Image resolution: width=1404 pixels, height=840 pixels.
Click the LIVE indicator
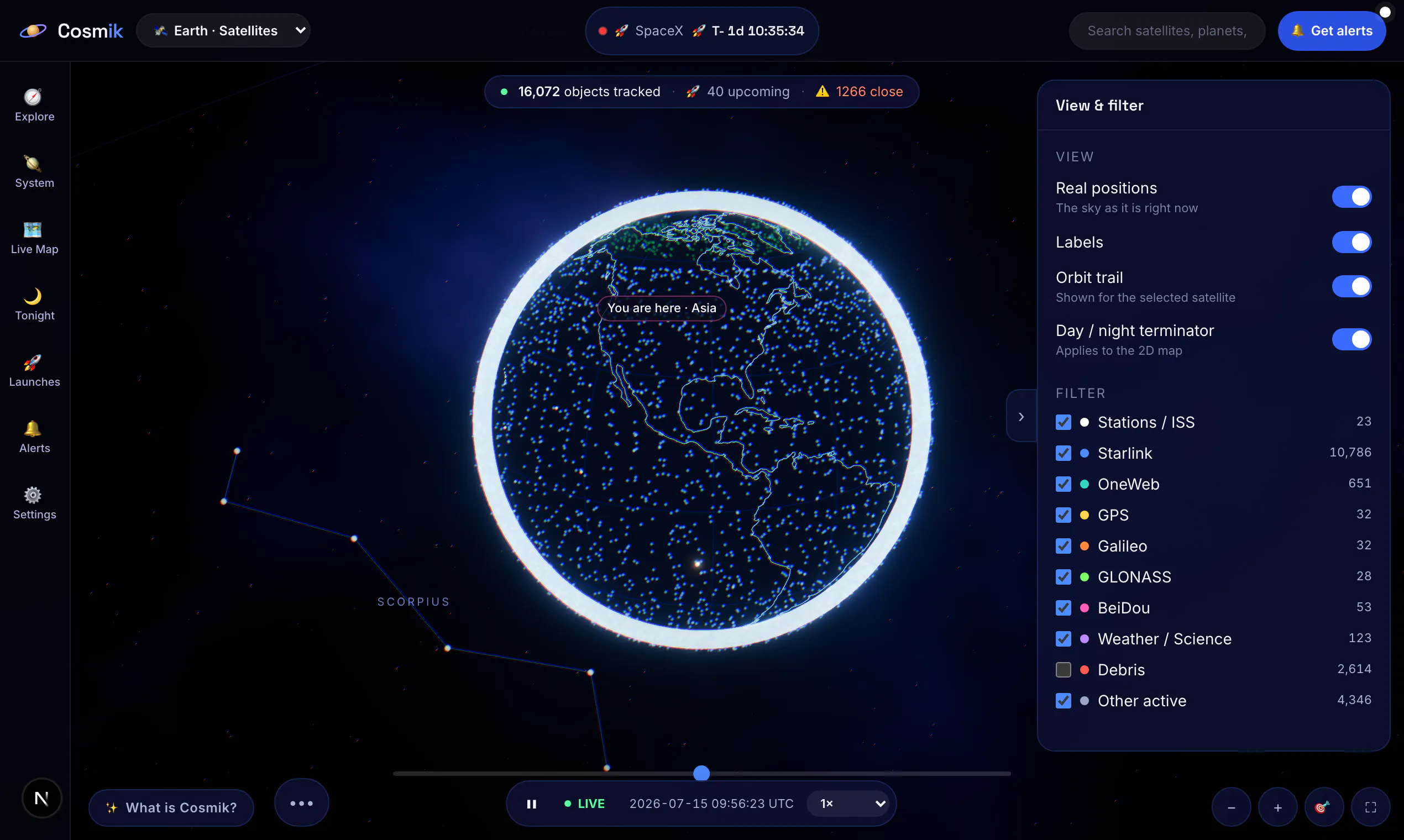[584, 804]
